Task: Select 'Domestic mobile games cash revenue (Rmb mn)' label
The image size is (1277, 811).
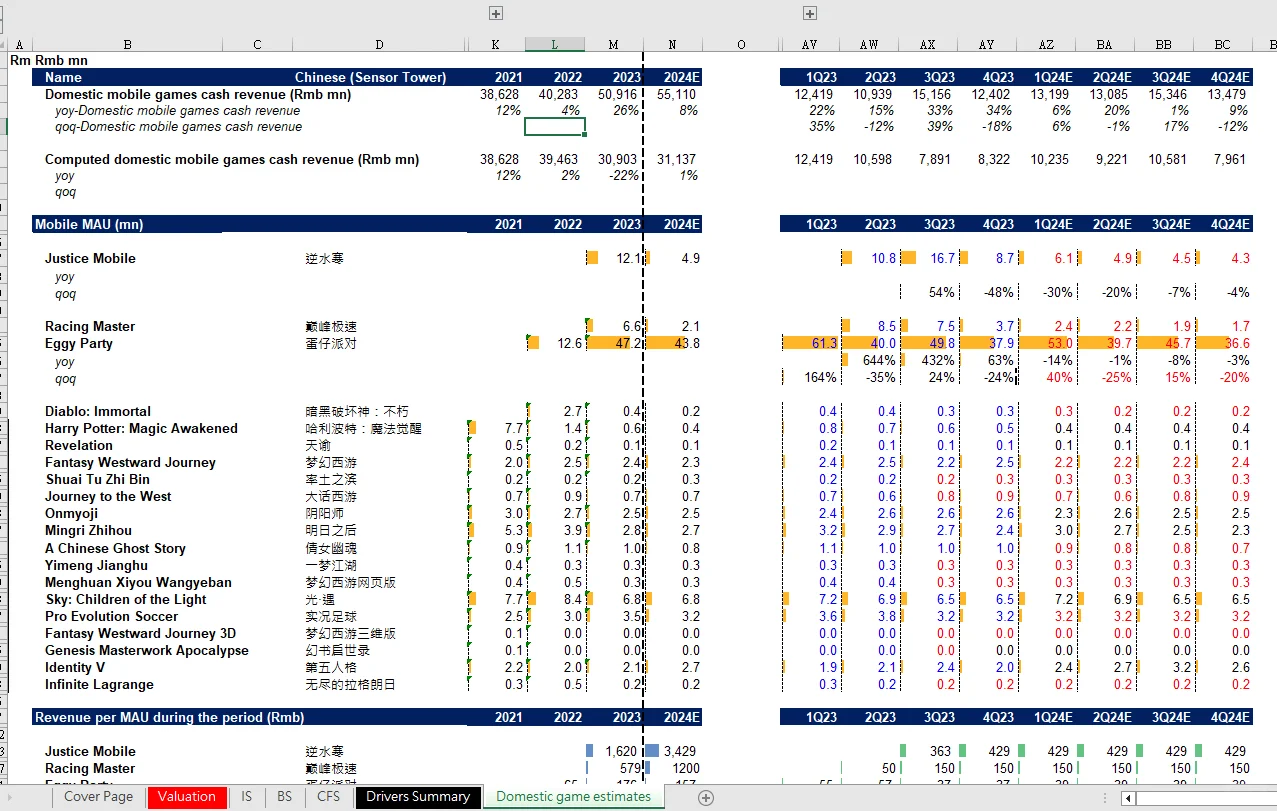Action: coord(198,94)
